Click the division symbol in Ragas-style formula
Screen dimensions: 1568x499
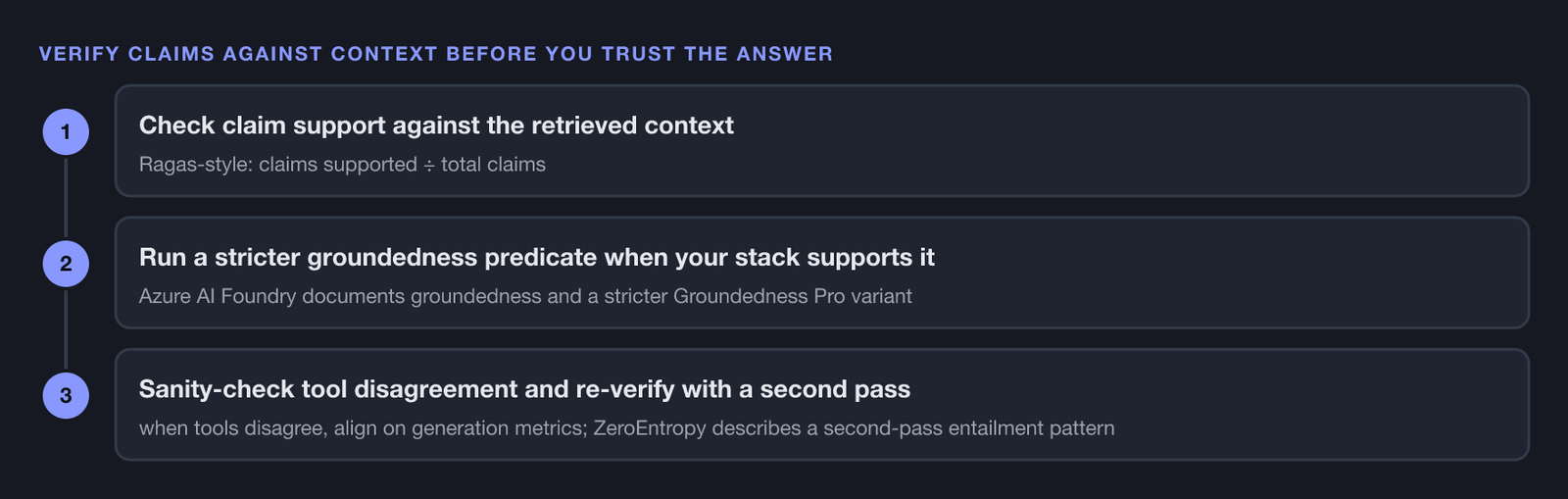pyautogui.click(x=429, y=165)
